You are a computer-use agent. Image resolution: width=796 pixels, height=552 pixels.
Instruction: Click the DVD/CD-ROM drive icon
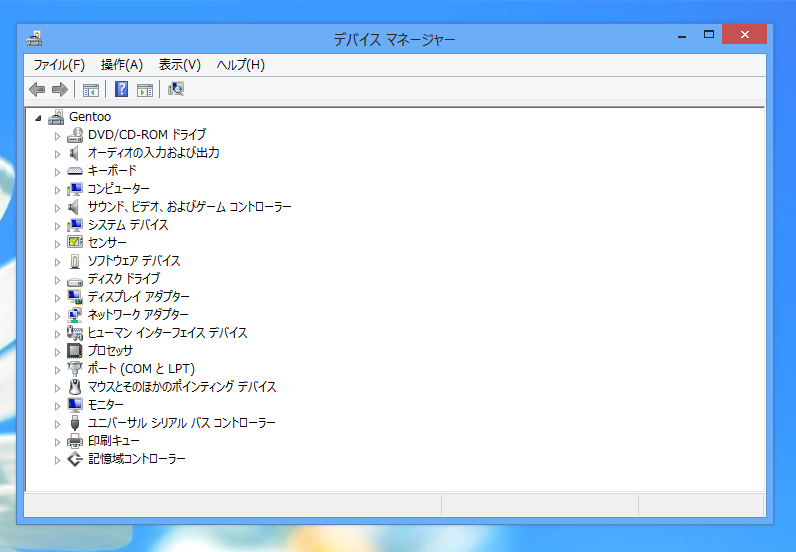(x=75, y=135)
